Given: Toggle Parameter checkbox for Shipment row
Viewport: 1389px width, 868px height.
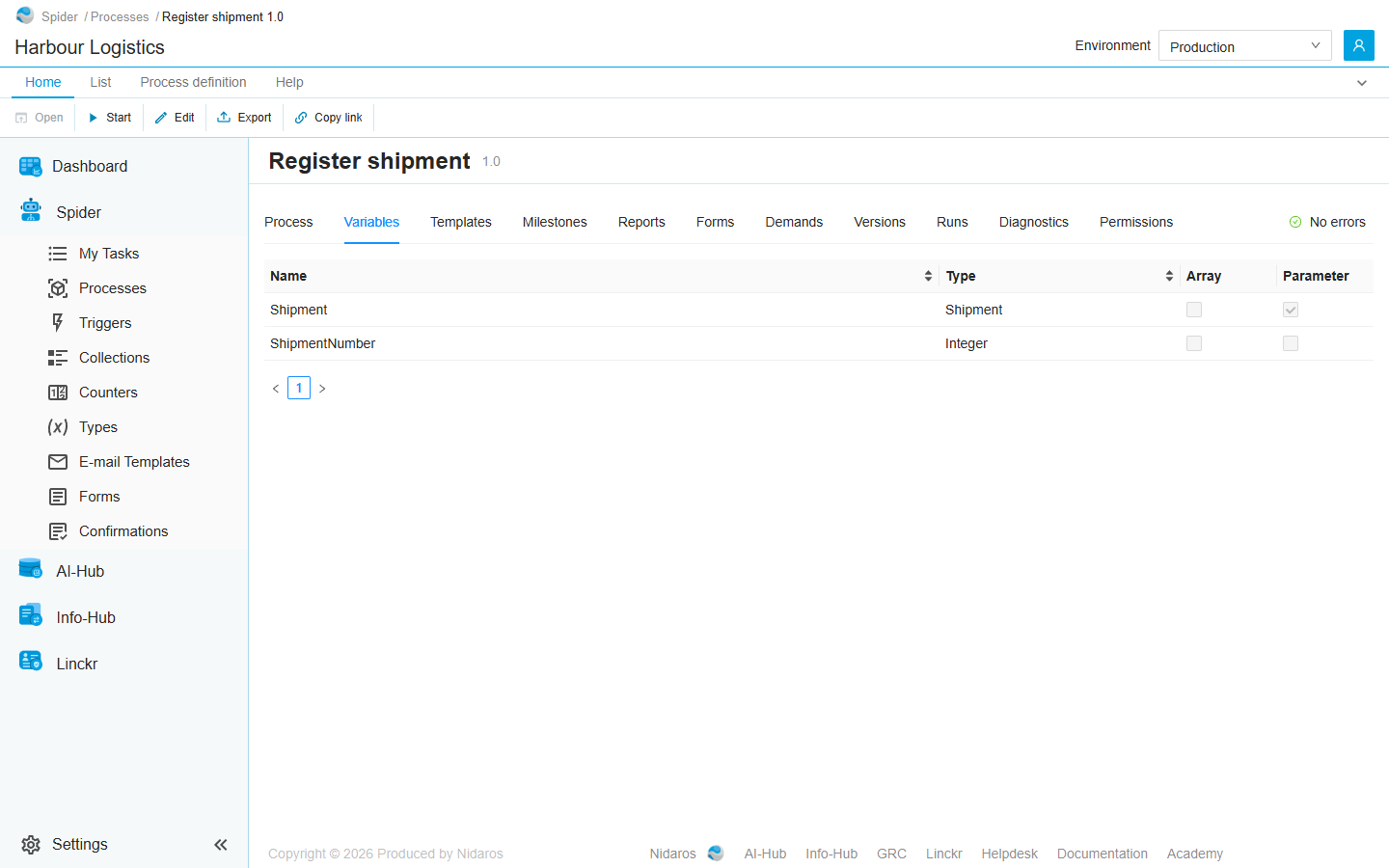Looking at the screenshot, I should [1291, 310].
